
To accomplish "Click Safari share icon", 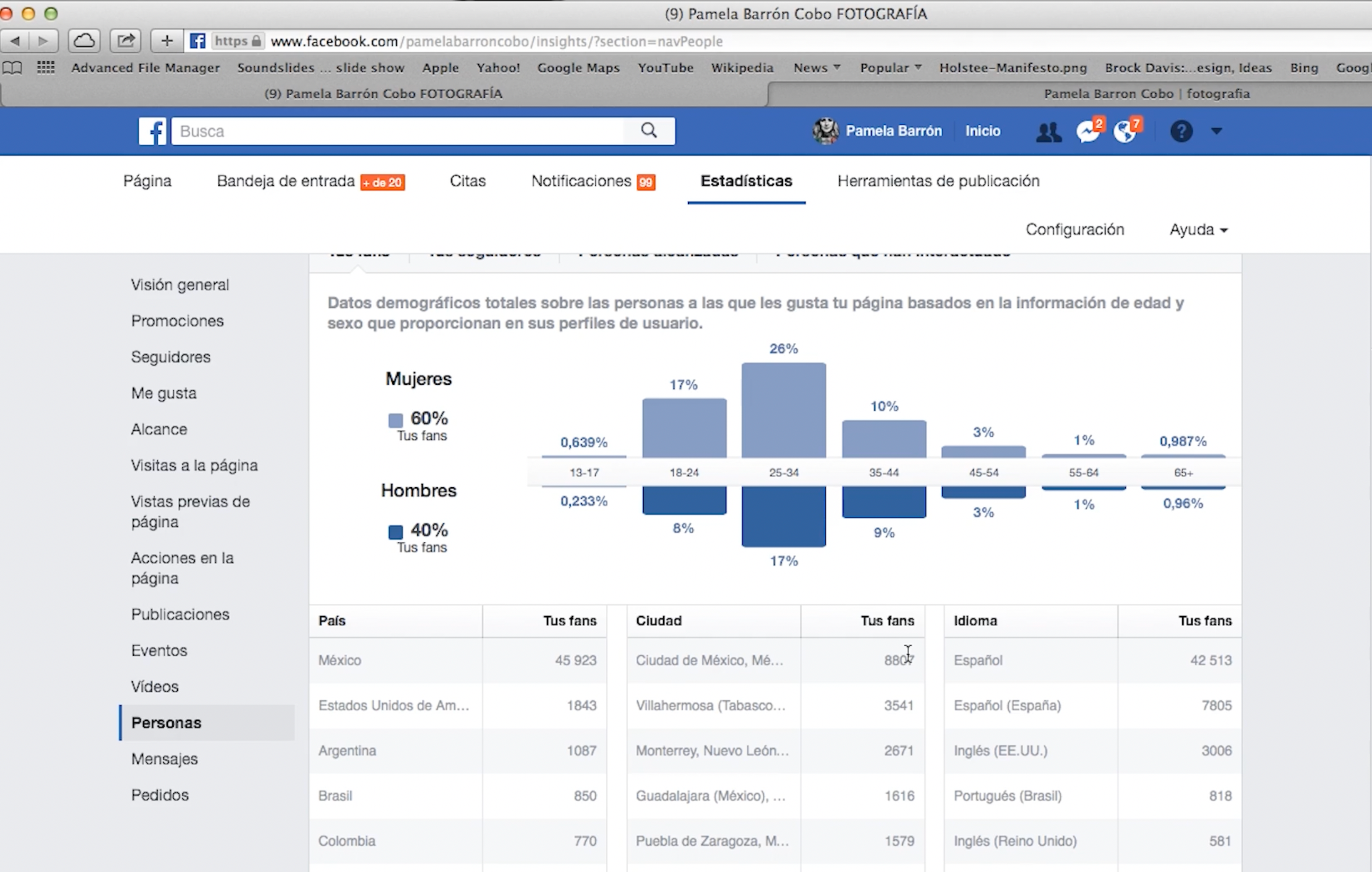I will pos(126,41).
